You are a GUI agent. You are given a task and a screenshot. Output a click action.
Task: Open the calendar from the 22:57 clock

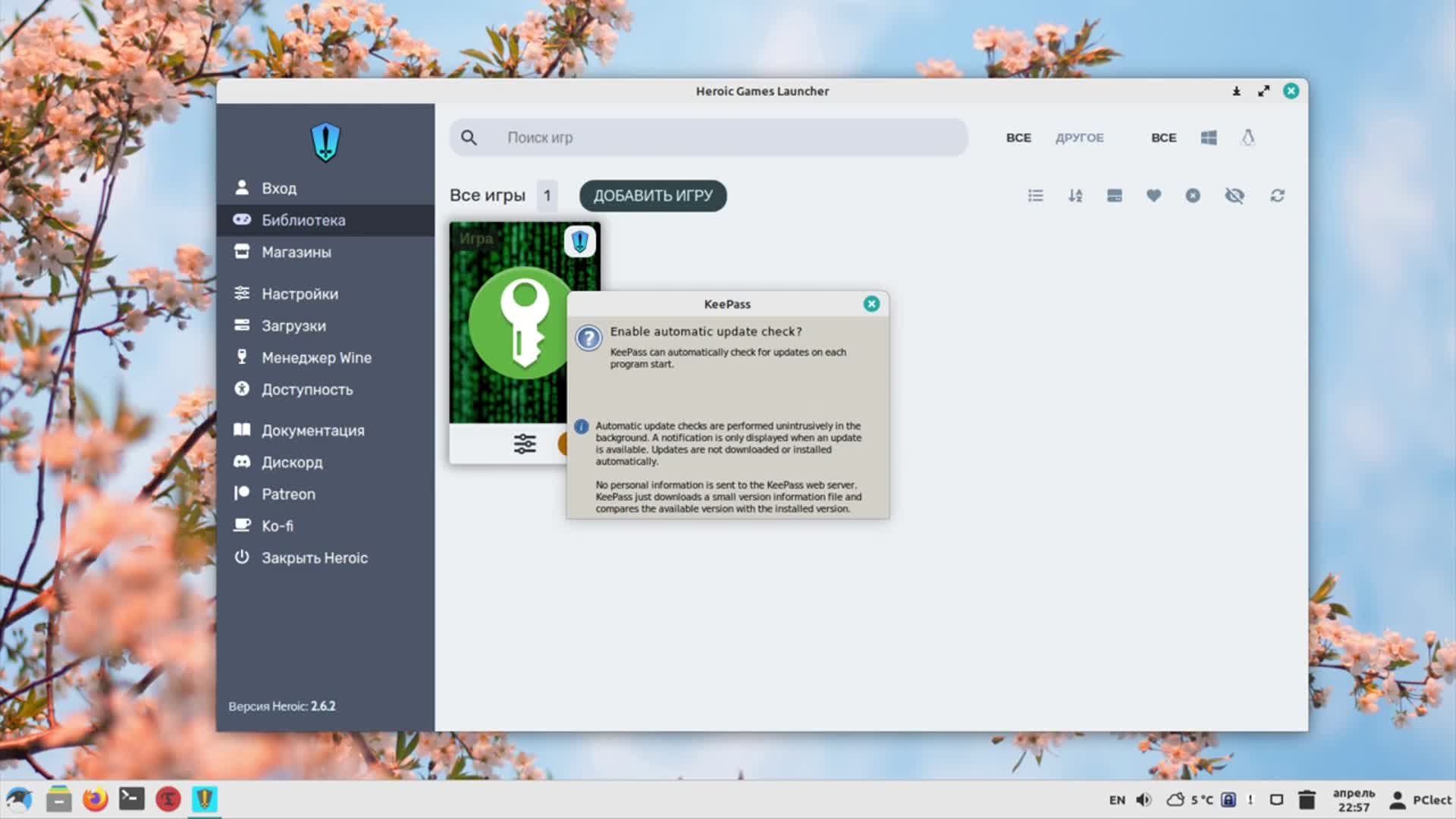click(1354, 800)
